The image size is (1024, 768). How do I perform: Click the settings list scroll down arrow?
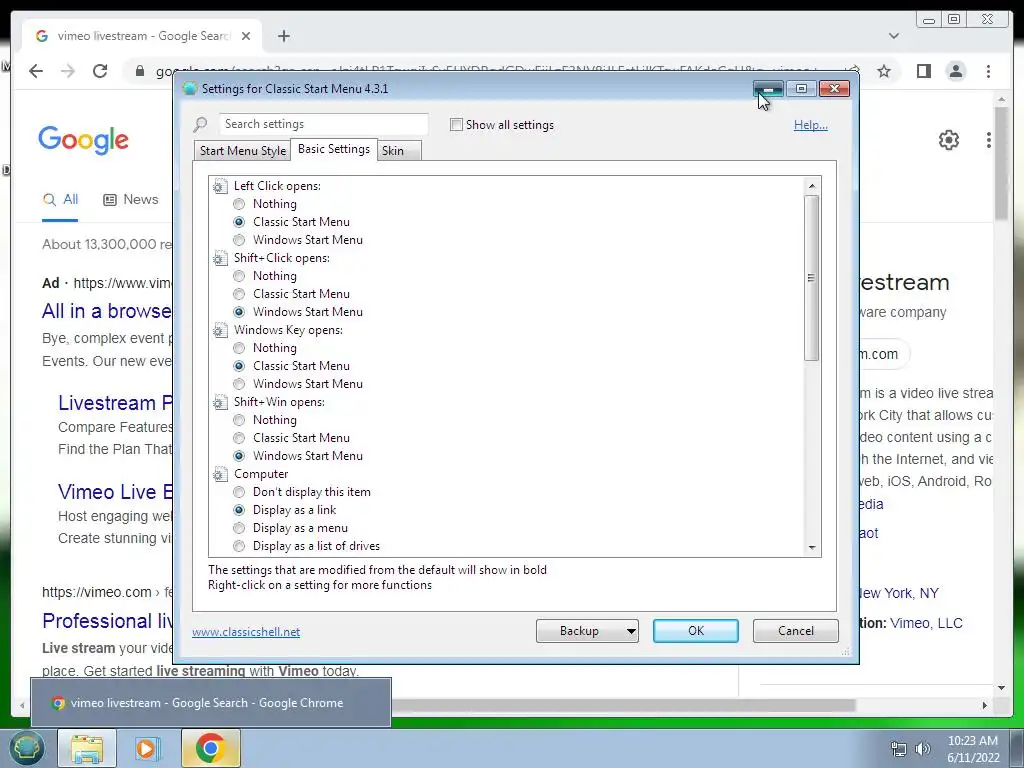coord(812,547)
